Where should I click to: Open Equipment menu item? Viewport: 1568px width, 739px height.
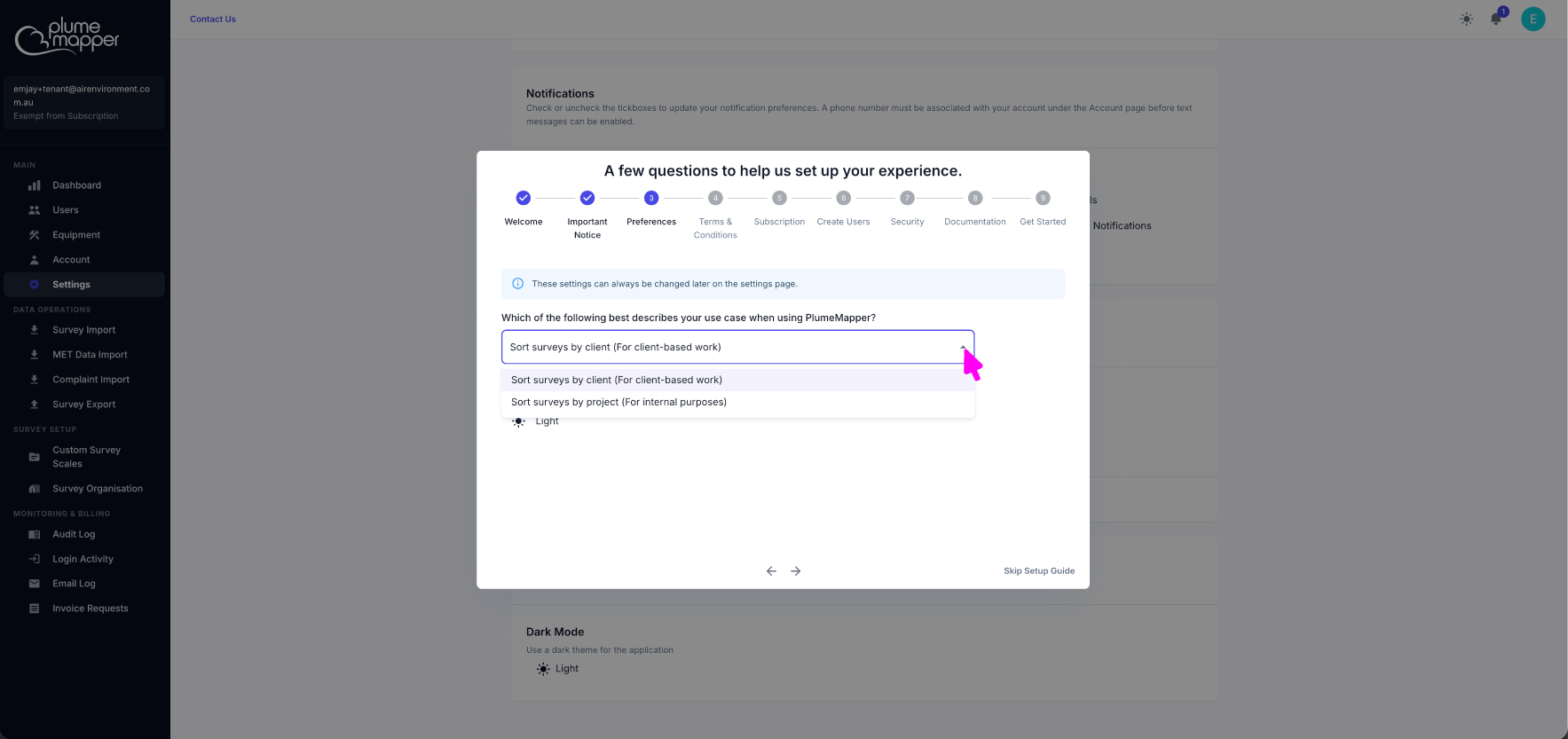click(84, 235)
